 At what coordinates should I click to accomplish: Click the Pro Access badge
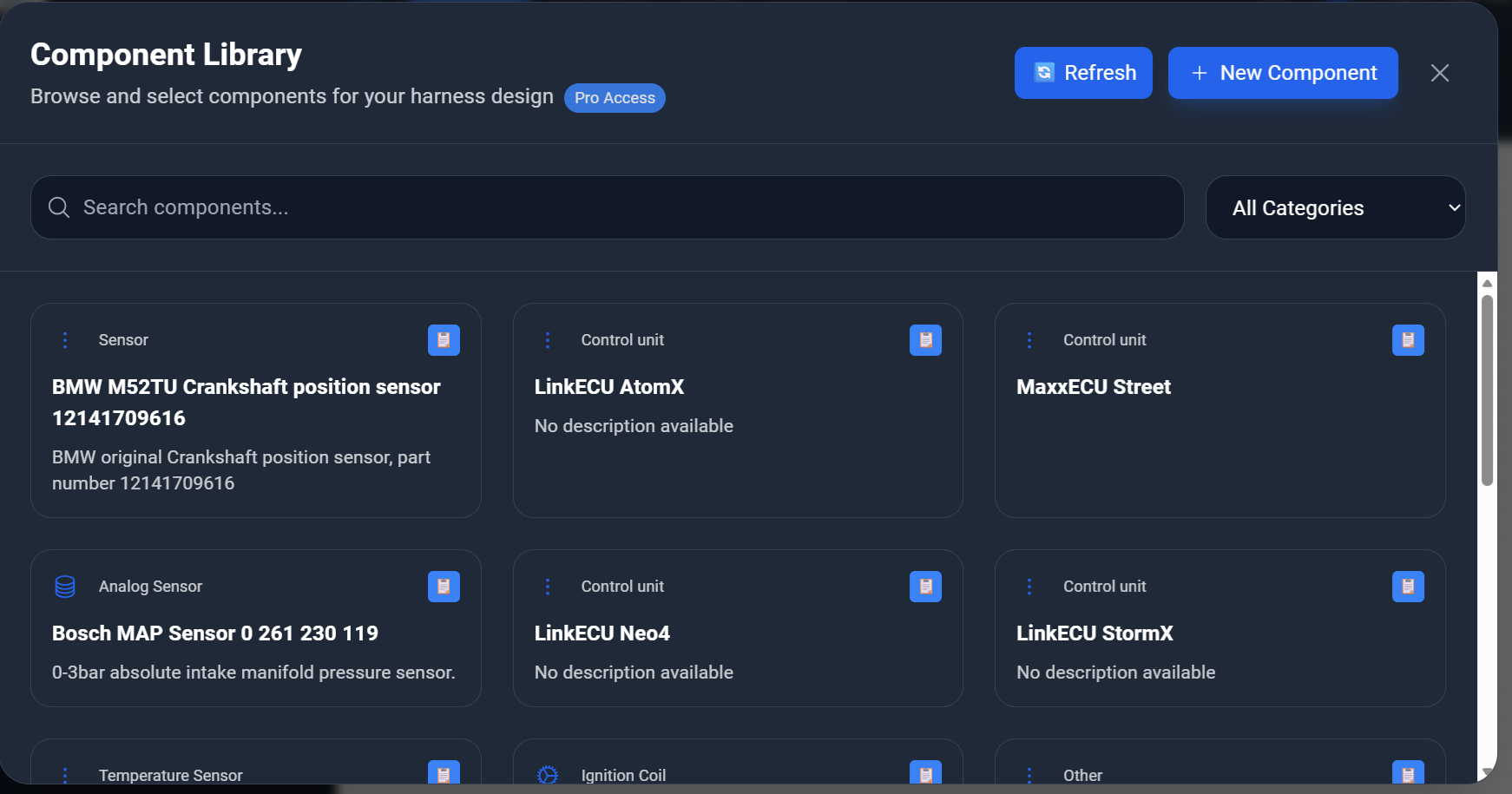tap(615, 98)
